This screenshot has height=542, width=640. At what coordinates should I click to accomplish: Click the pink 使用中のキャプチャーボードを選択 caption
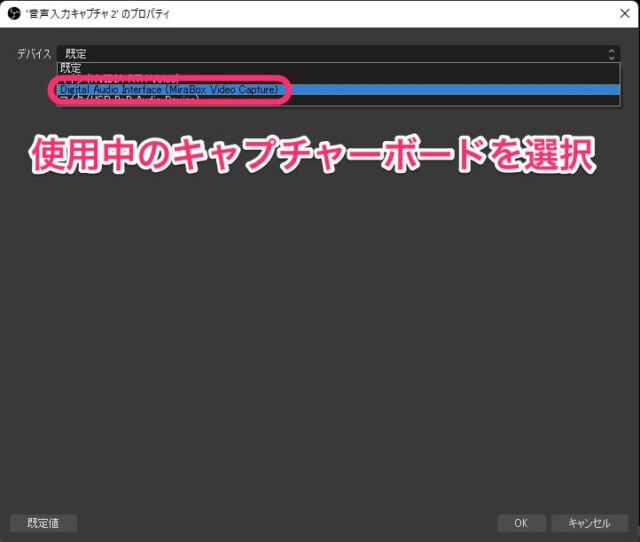[312, 155]
